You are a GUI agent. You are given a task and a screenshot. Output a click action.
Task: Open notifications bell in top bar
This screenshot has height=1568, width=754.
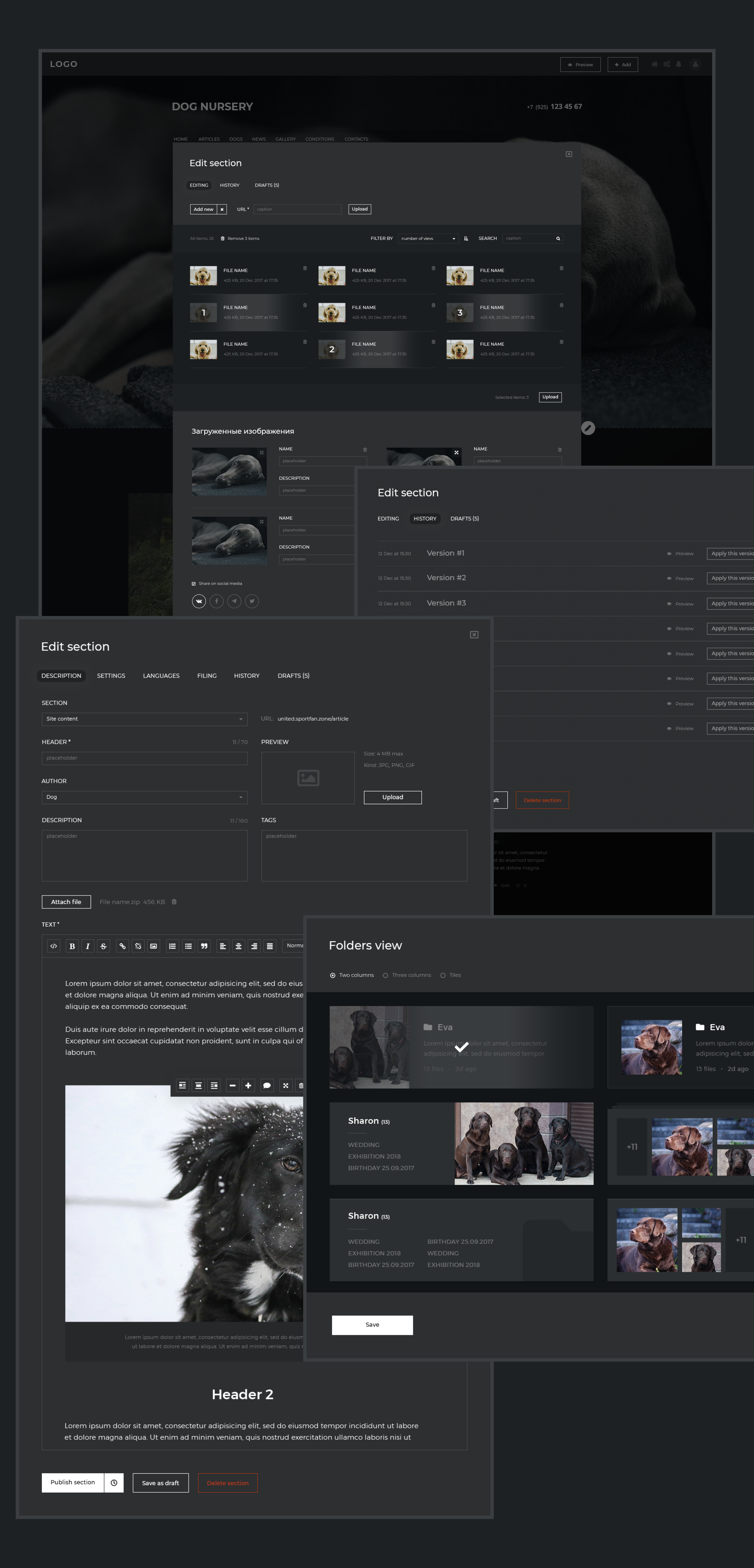tap(679, 64)
